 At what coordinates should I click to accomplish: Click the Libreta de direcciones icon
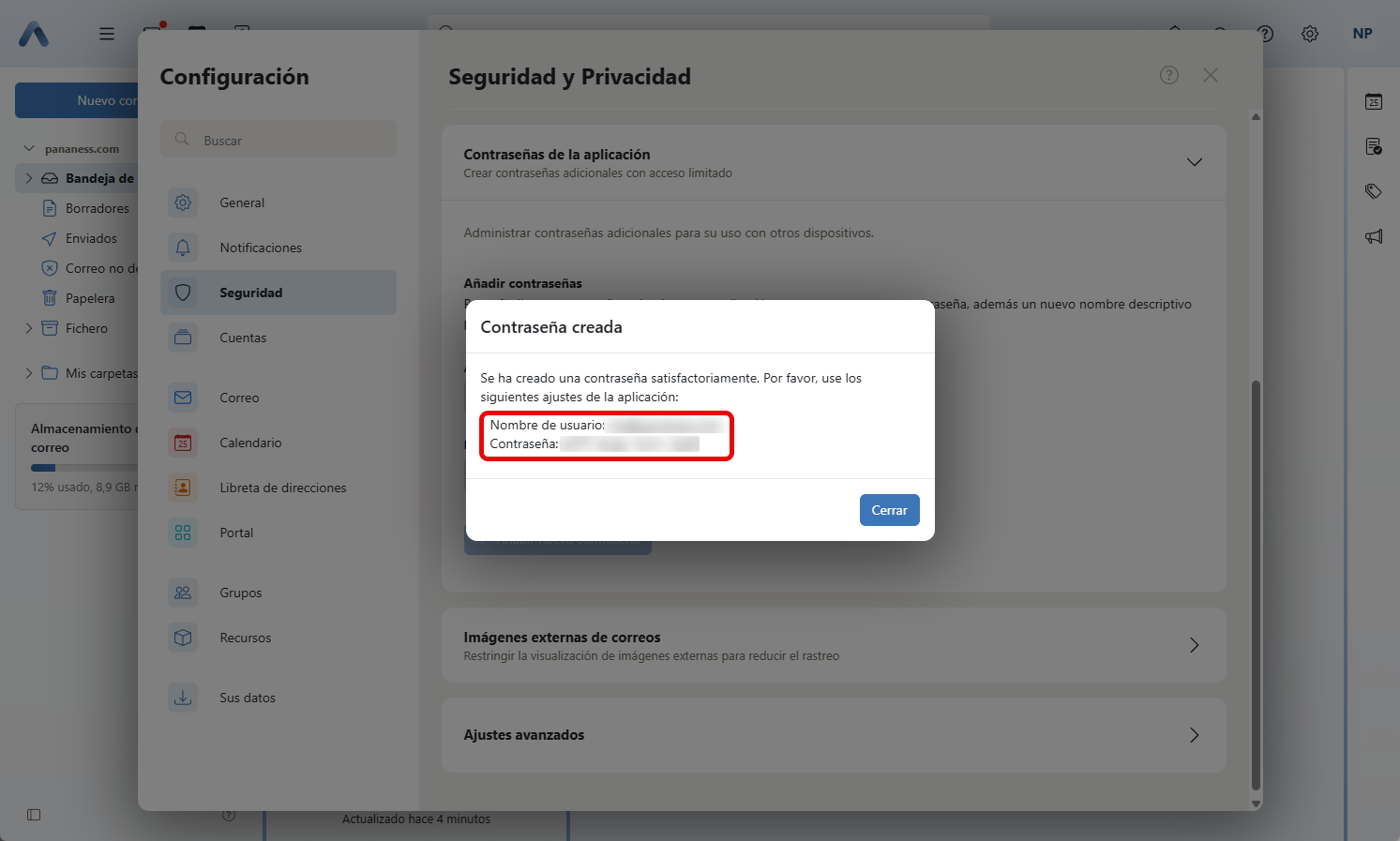[183, 488]
